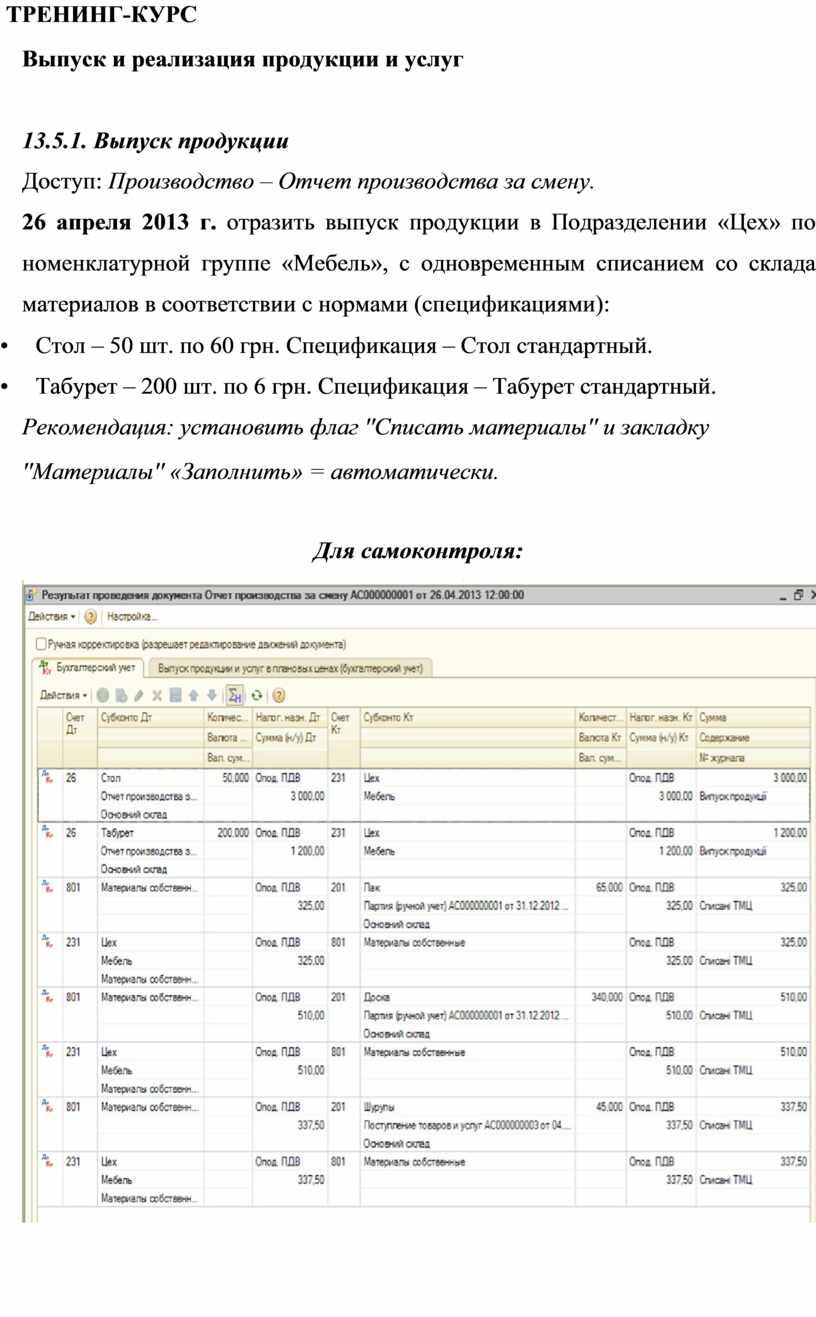Click the green Refresh icon
This screenshot has height=1317, width=816.
pos(257,695)
